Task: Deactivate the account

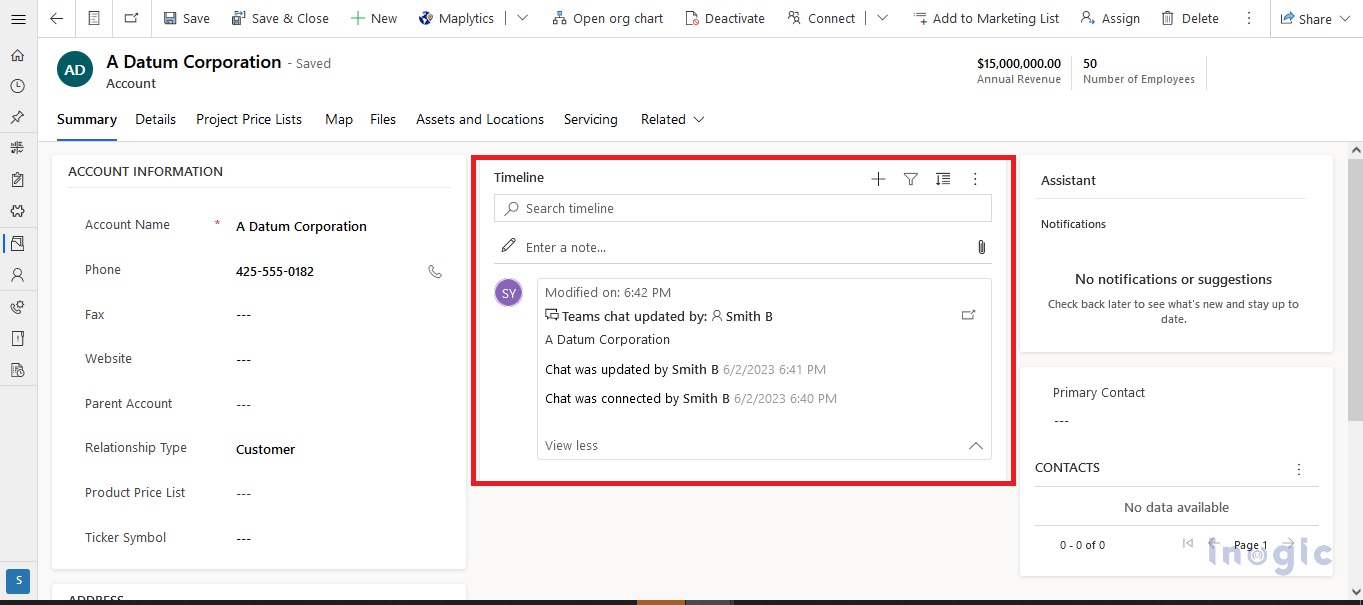Action: tap(725, 18)
